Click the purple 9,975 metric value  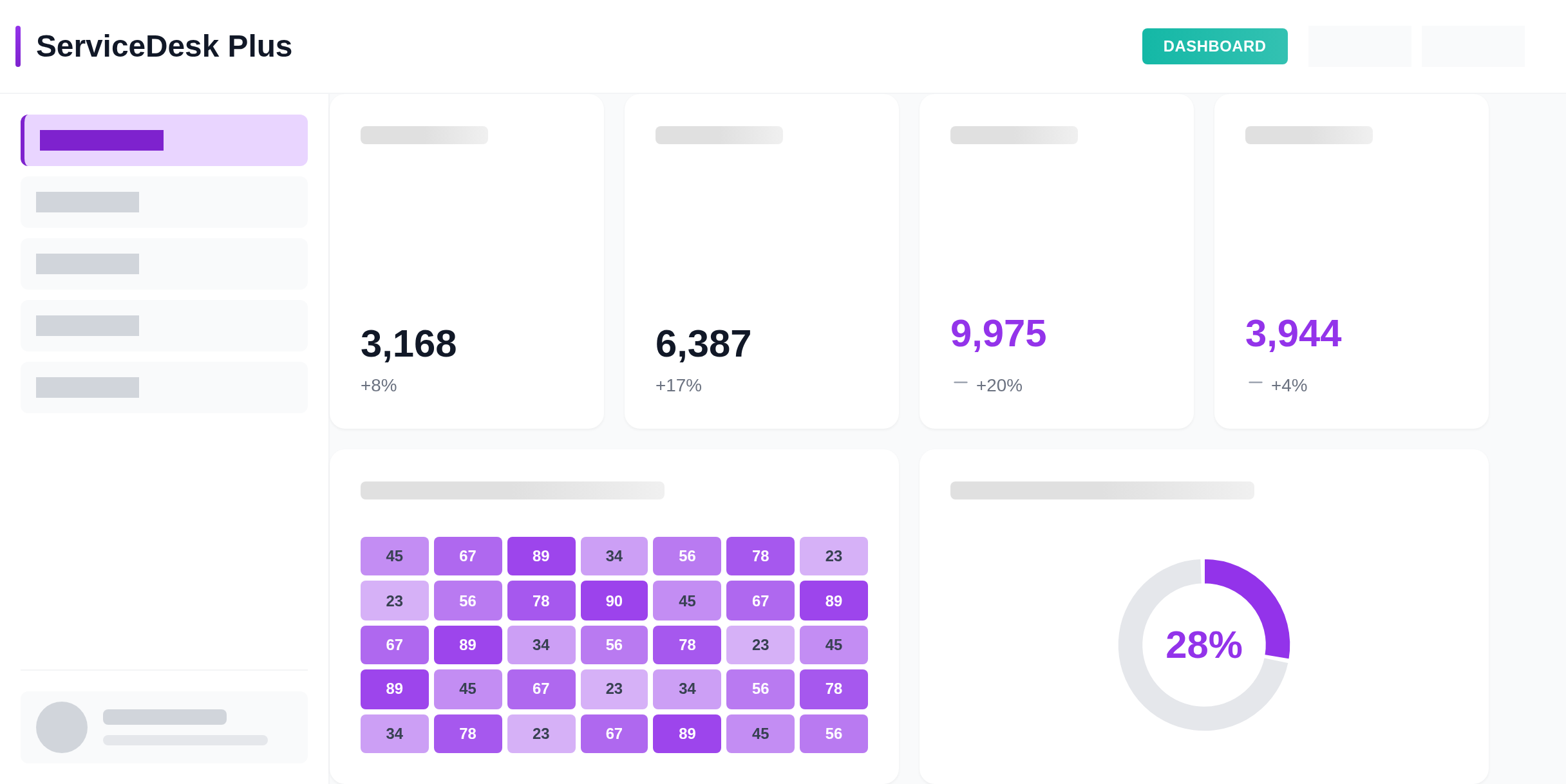[x=998, y=333]
